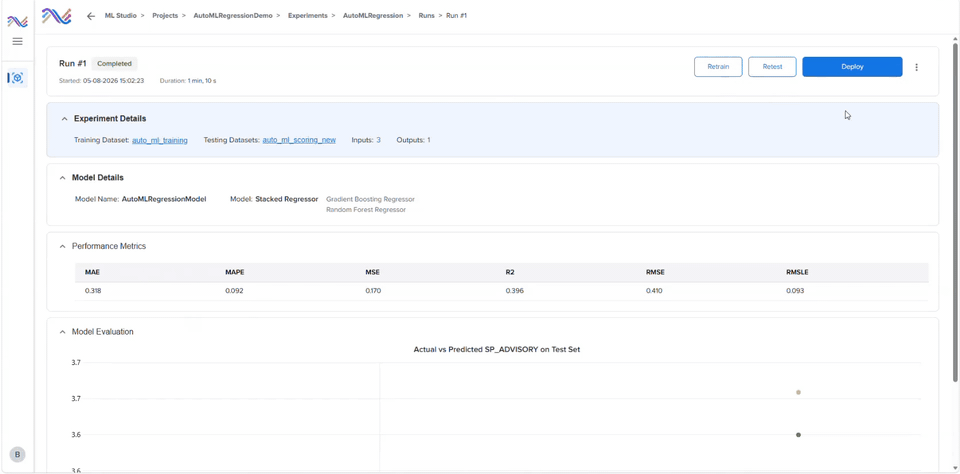Screen dimensions: 960x474
Task: Click the dark chart data point
Action: tap(798, 435)
